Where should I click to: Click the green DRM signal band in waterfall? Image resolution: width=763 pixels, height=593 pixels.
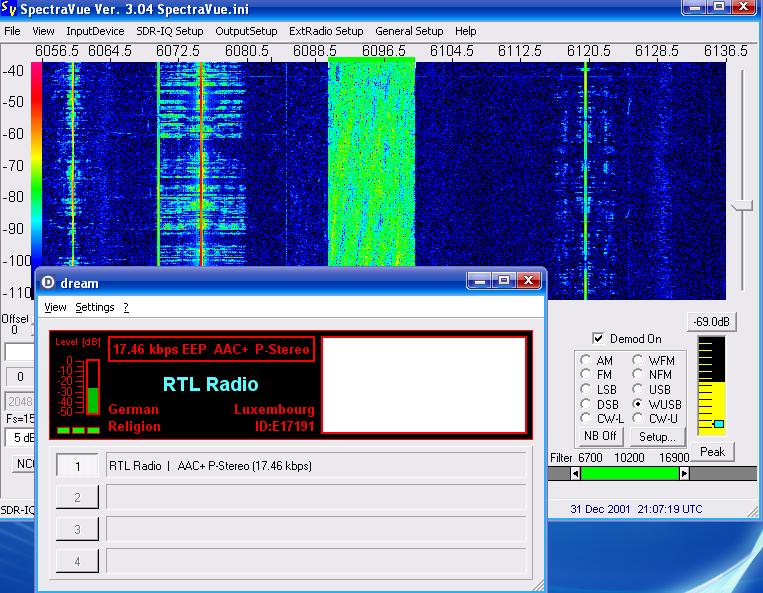click(x=371, y=163)
